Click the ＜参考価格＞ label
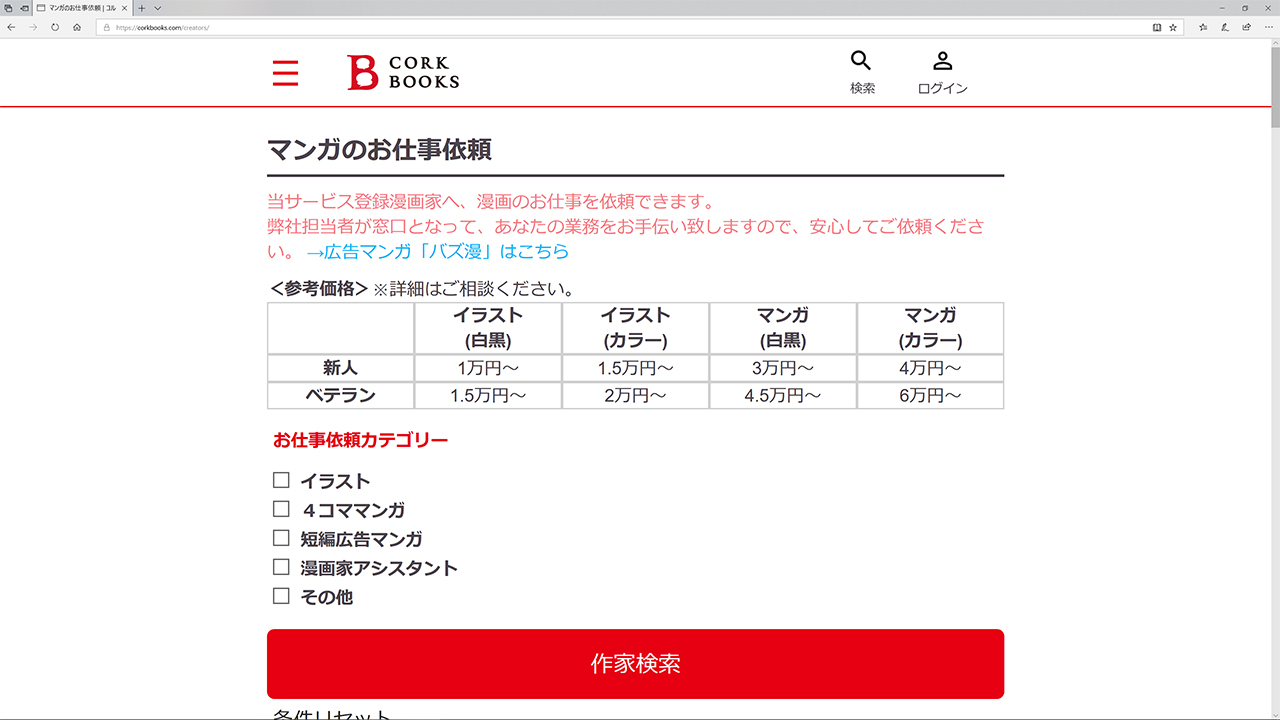This screenshot has width=1280, height=720. point(319,289)
